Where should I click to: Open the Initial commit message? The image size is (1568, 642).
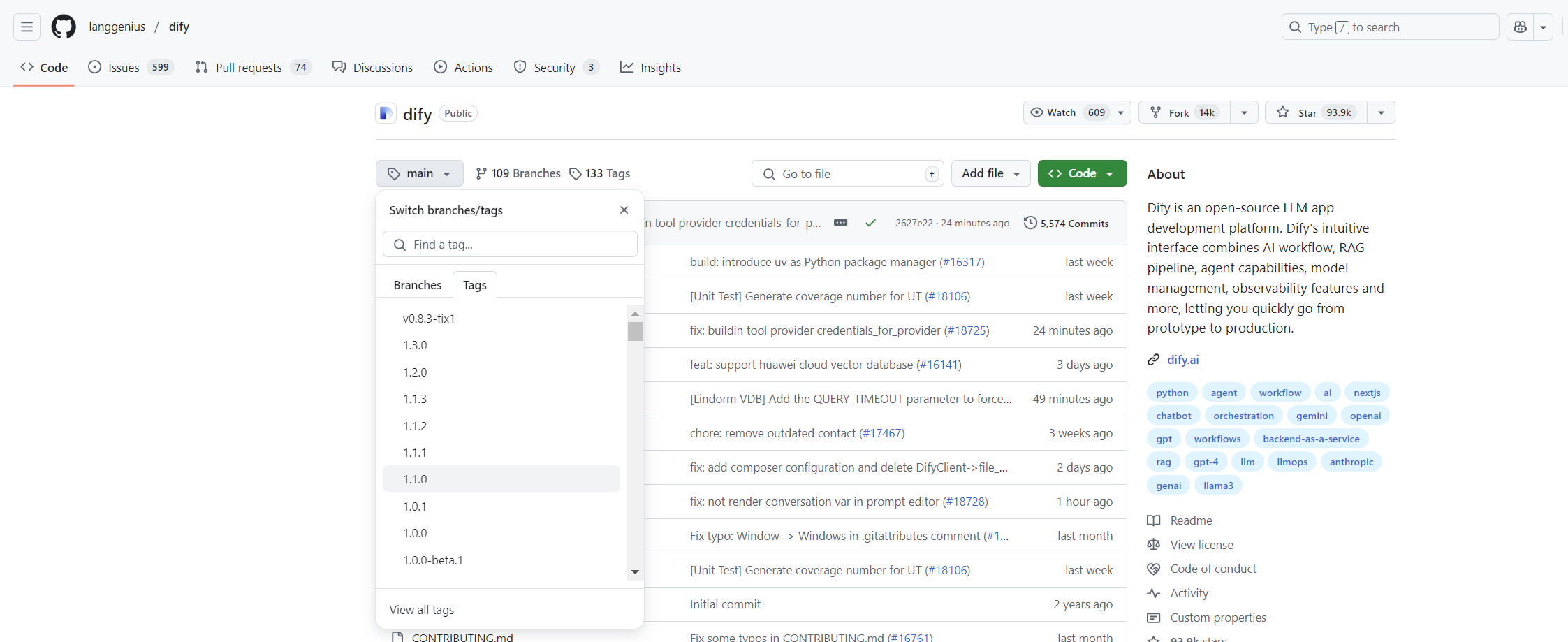(x=725, y=604)
